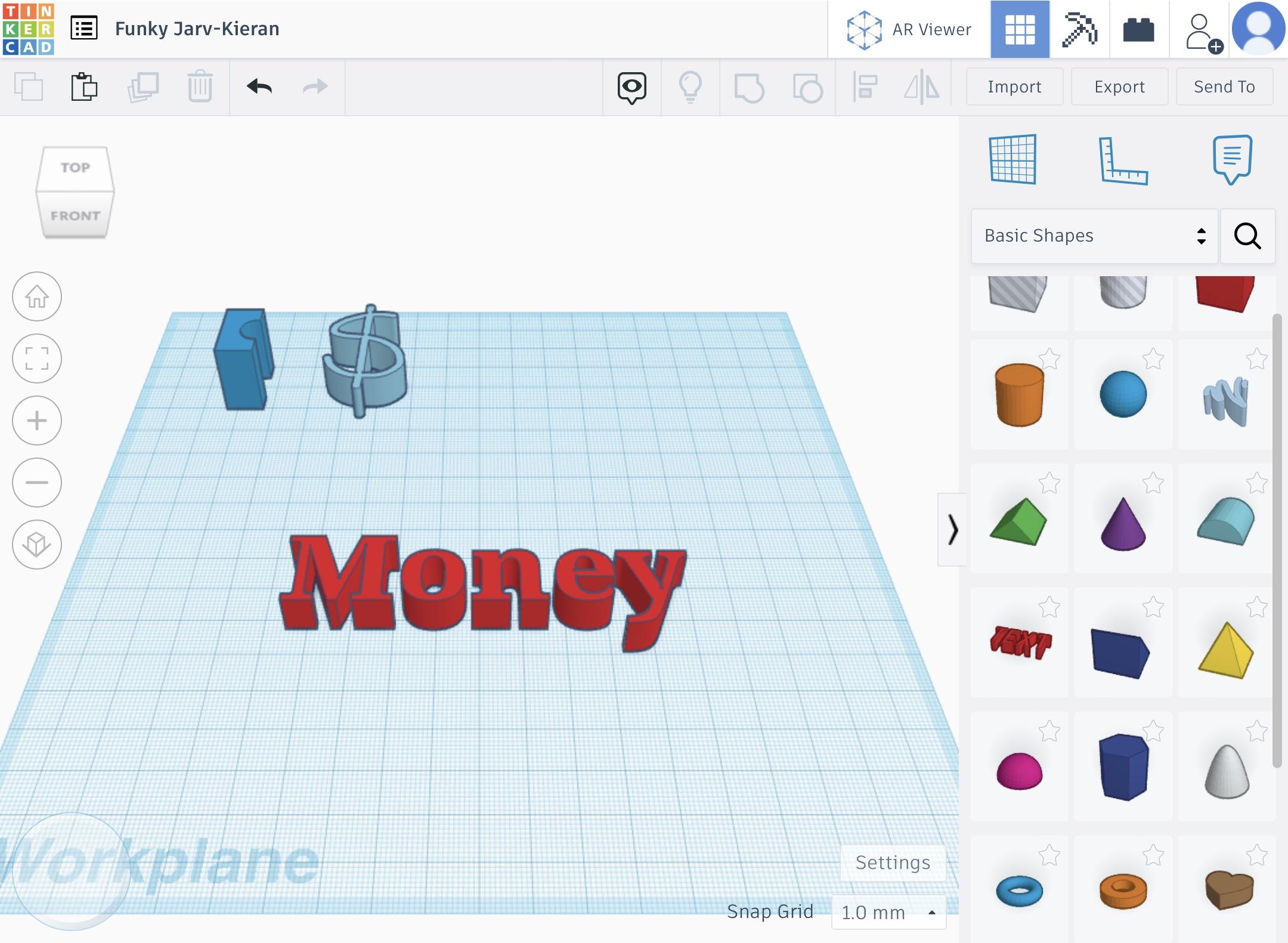This screenshot has height=943, width=1288.
Task: Switch to the 3D design grid view tab
Action: pos(1020,29)
